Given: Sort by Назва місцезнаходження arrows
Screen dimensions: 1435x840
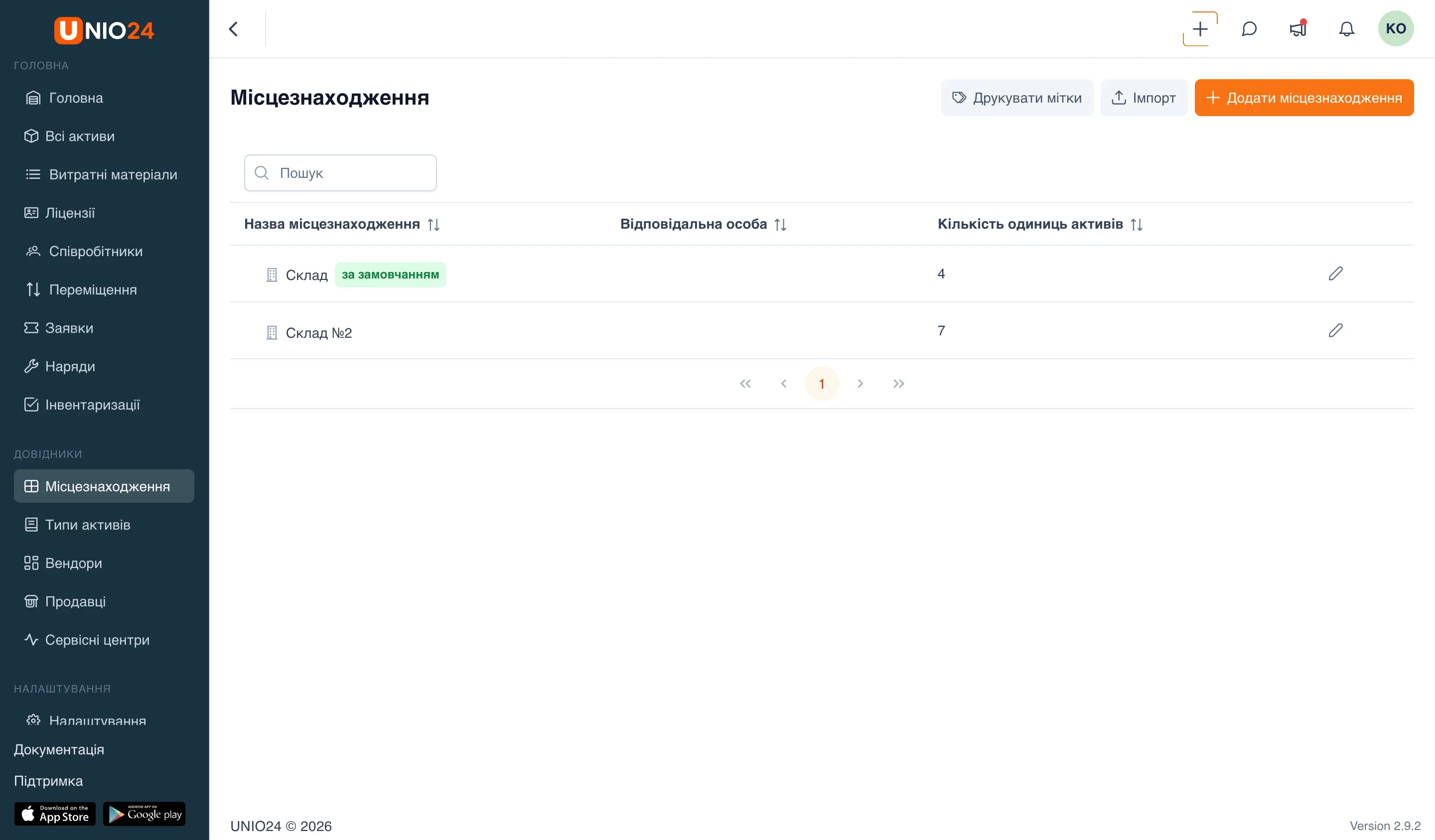Looking at the screenshot, I should pos(433,224).
